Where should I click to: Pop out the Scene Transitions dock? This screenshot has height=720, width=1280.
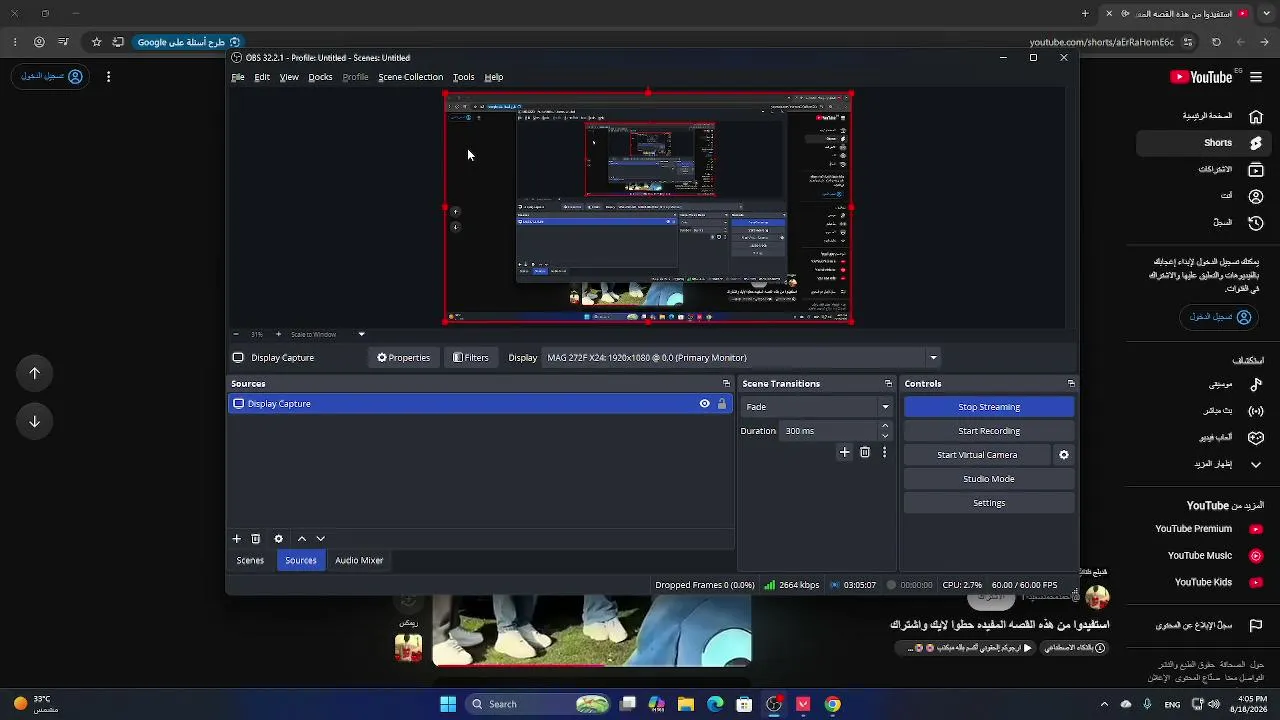click(888, 384)
